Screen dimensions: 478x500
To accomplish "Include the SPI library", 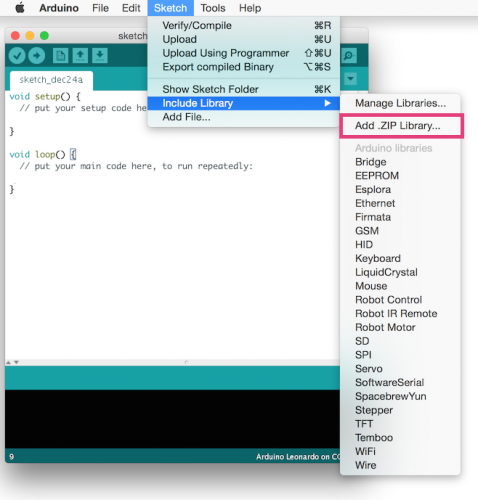I will 400,355.
